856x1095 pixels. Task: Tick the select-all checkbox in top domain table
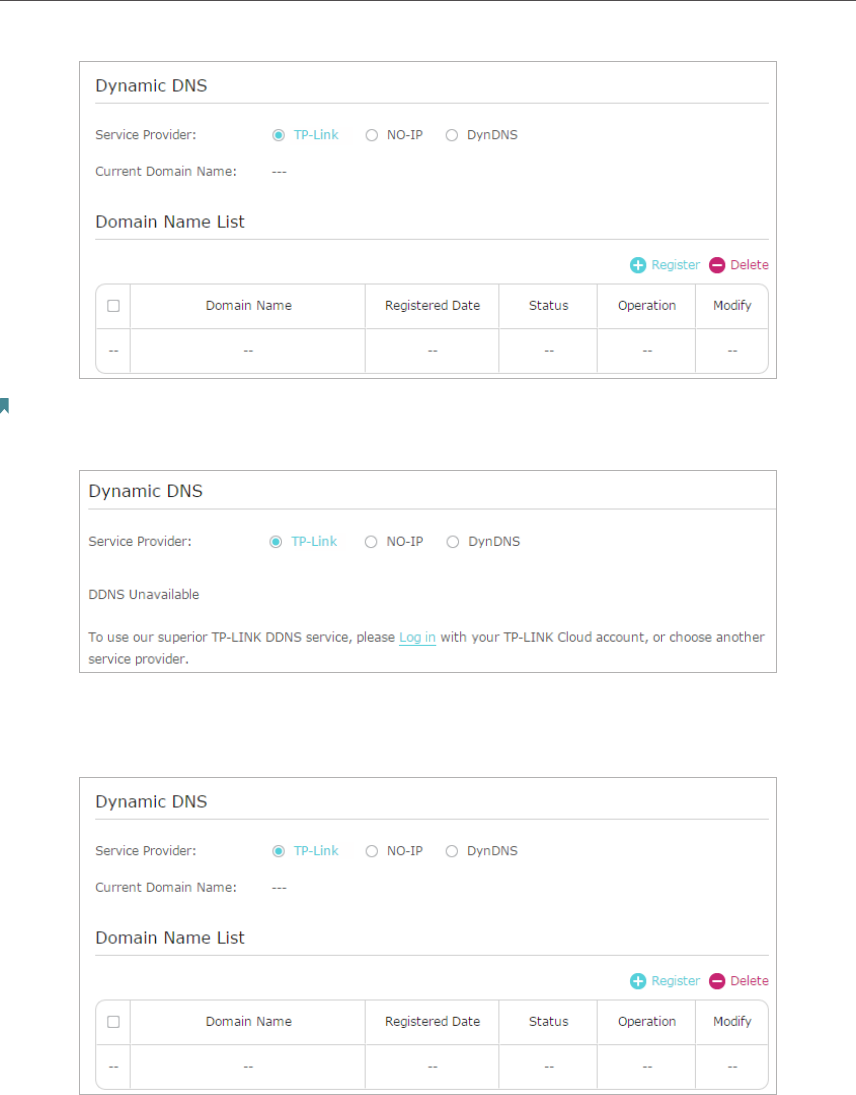[x=113, y=306]
